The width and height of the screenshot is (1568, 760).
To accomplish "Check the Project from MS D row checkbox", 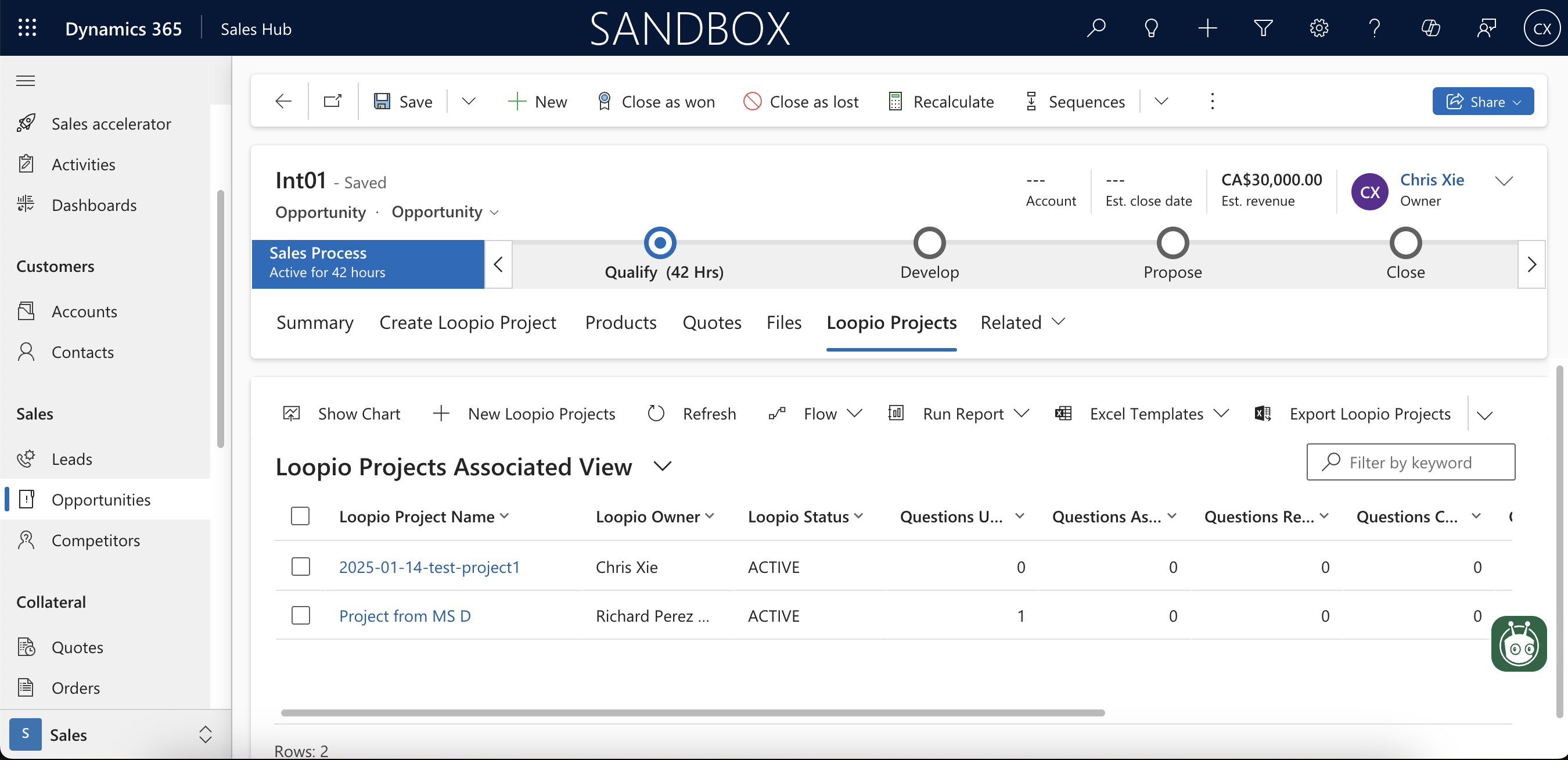I will [x=301, y=616].
